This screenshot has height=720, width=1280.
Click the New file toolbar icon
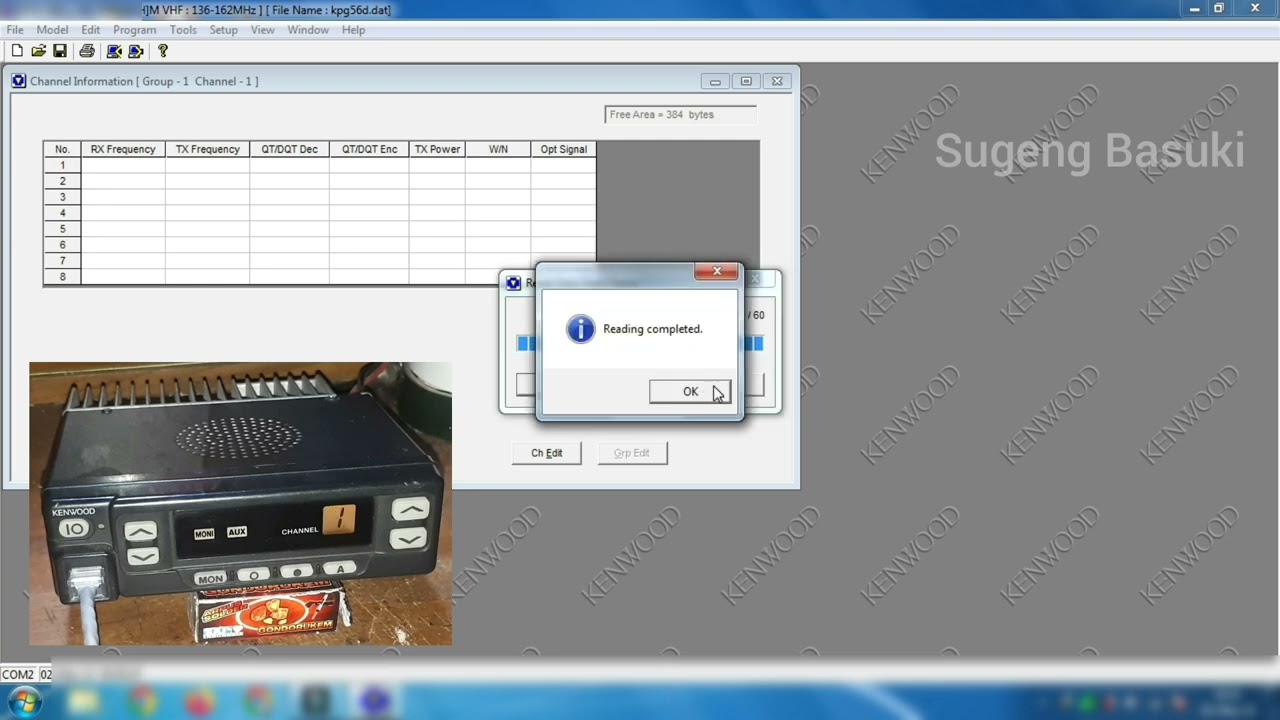[x=17, y=51]
